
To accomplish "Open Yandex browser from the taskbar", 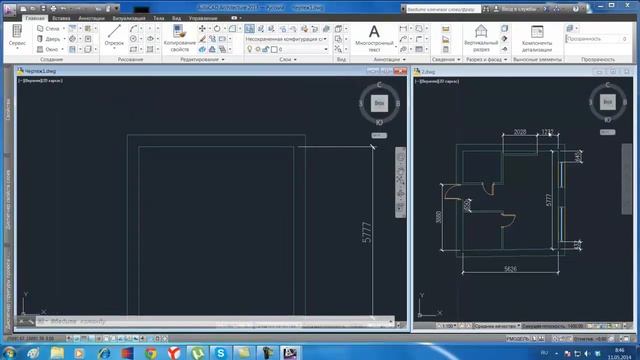I will click(174, 353).
